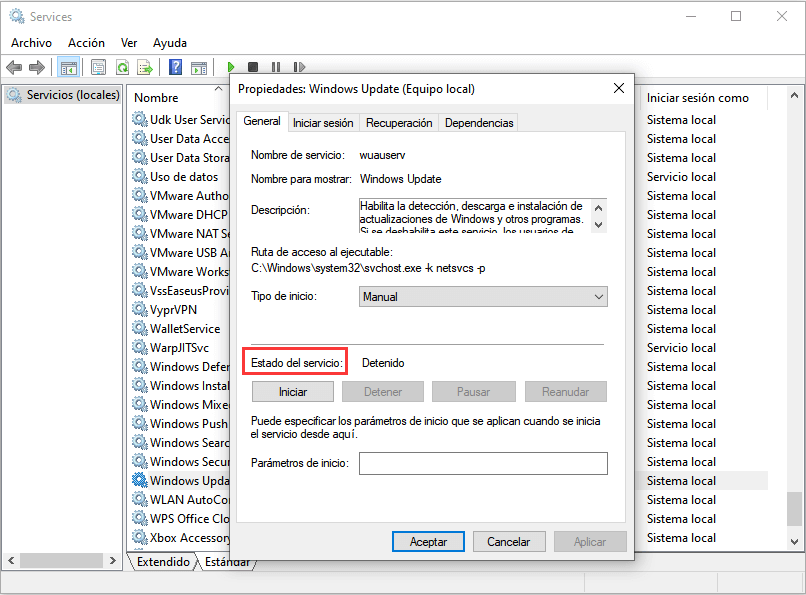Open the Properties sheet toolbar icon
This screenshot has height=595, width=806.
(x=98, y=67)
